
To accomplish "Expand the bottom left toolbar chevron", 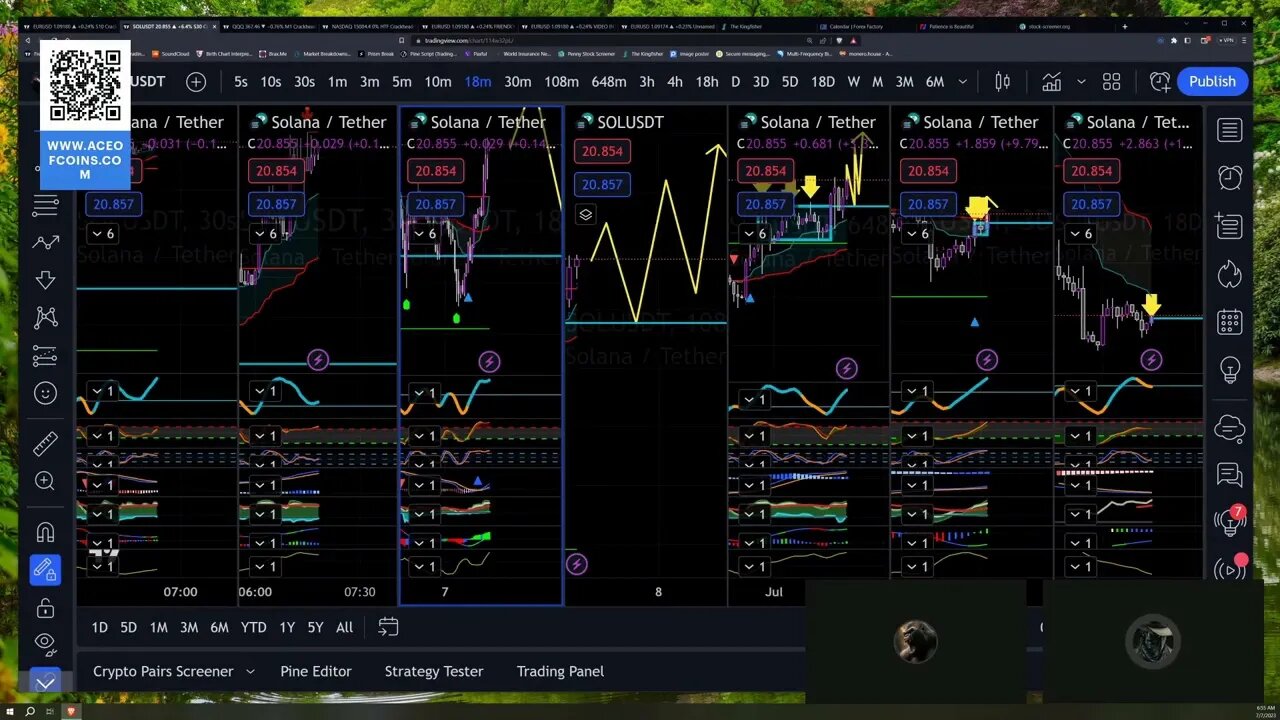I will pyautogui.click(x=45, y=682).
